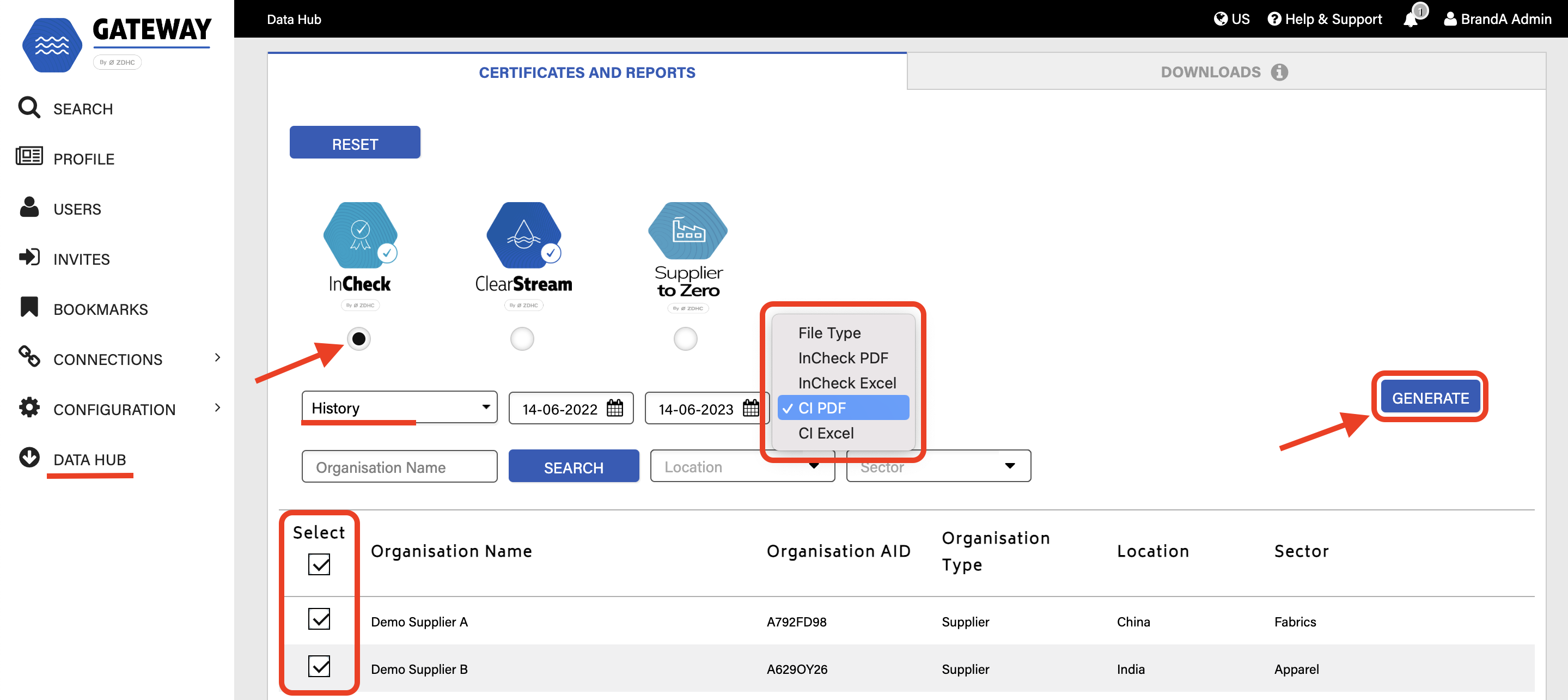The width and height of the screenshot is (1568, 700).
Task: Open end date calendar picker icon
Action: [751, 409]
